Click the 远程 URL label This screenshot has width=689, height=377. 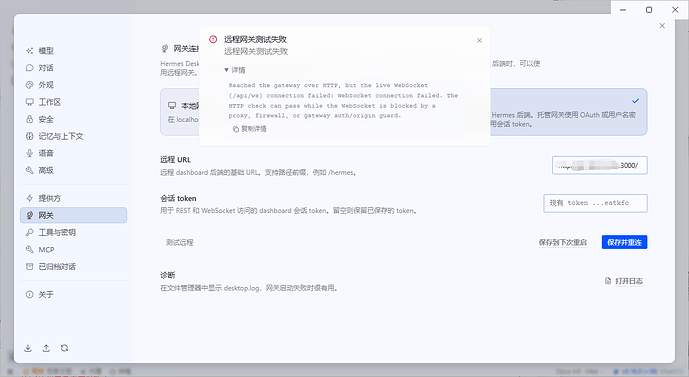point(175,160)
